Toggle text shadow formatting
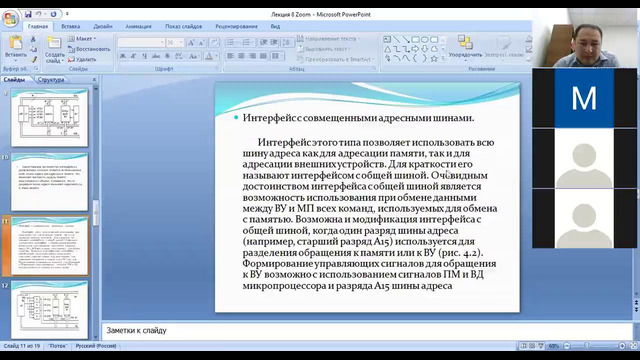640x360 pixels. [x=167, y=56]
